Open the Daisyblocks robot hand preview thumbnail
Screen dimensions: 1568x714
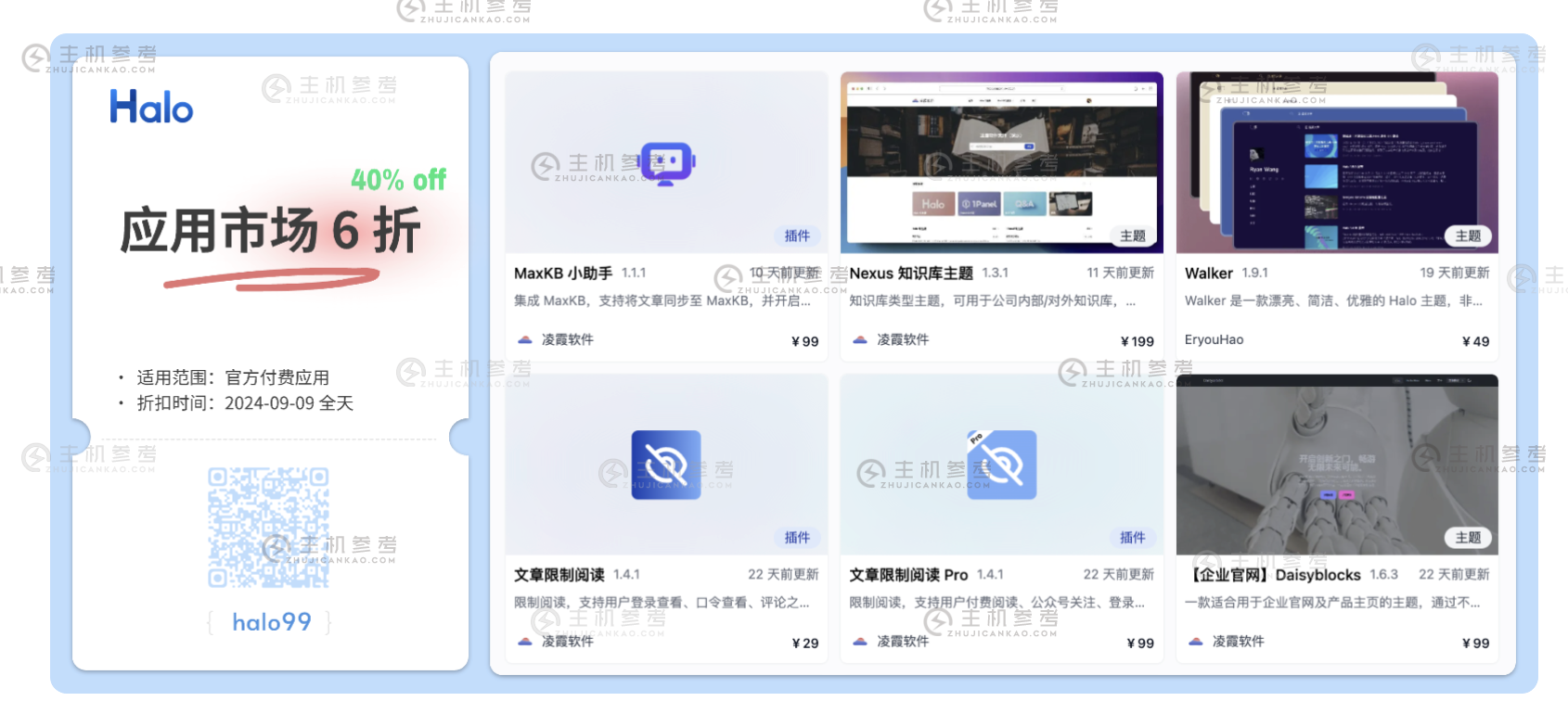coord(1337,465)
